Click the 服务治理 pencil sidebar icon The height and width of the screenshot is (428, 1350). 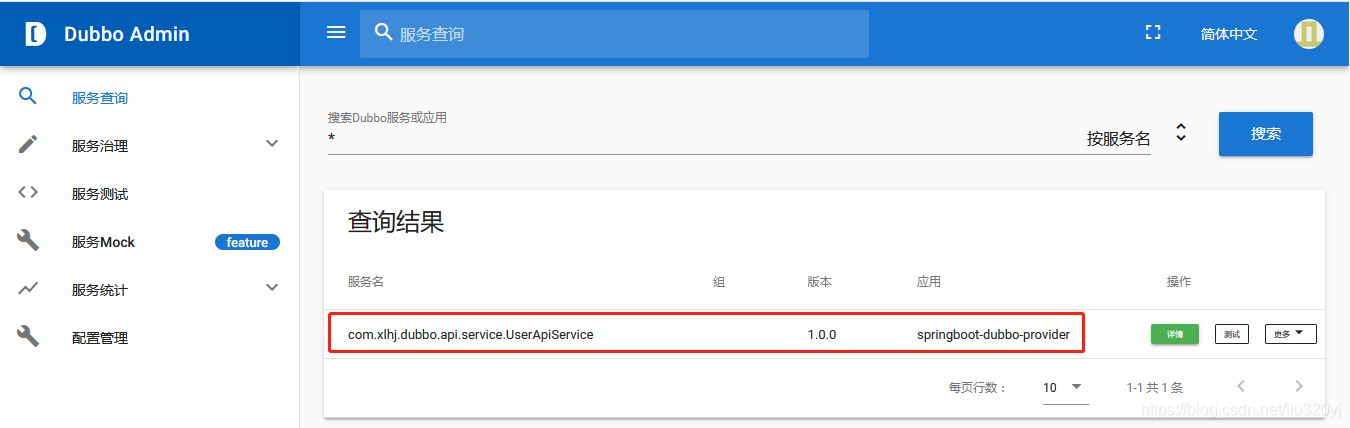(x=28, y=144)
